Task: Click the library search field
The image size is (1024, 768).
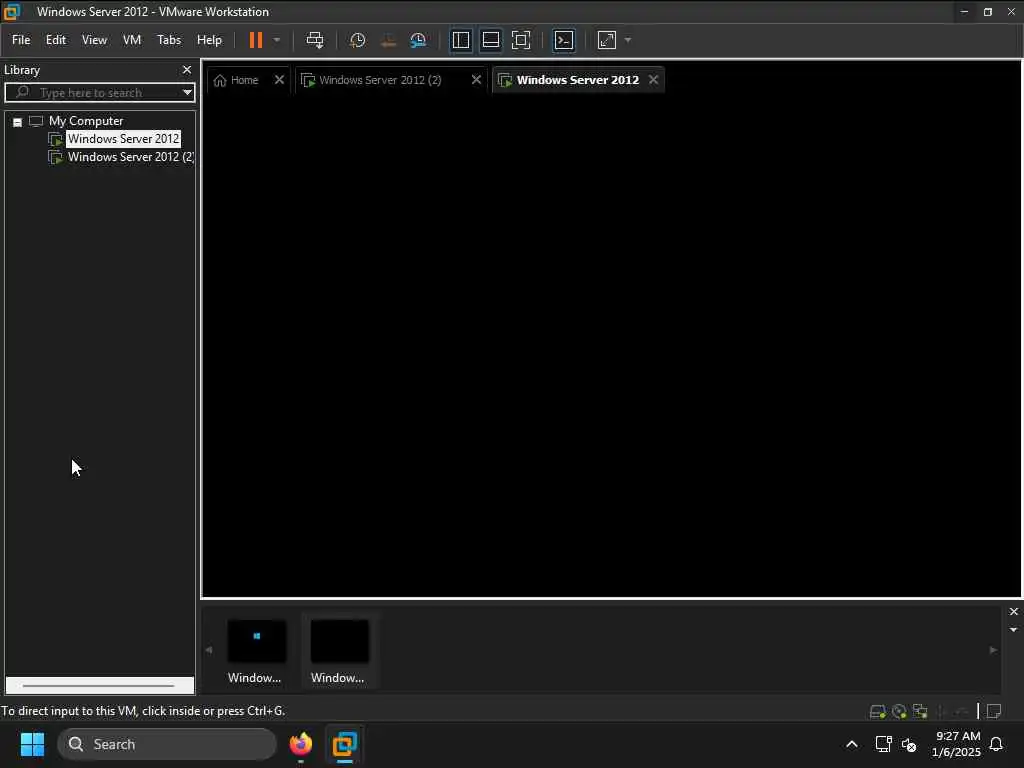Action: (x=98, y=92)
